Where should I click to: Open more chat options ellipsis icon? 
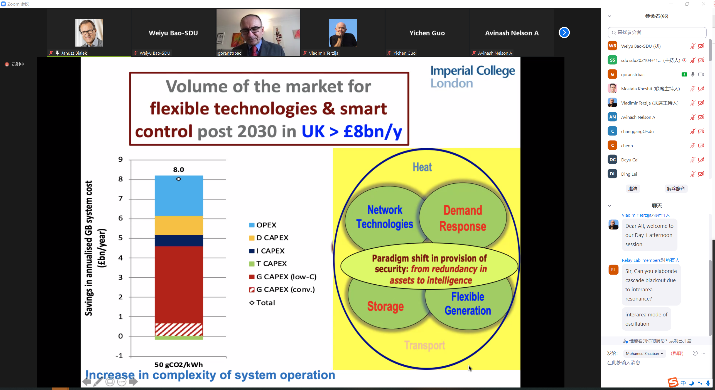705,353
